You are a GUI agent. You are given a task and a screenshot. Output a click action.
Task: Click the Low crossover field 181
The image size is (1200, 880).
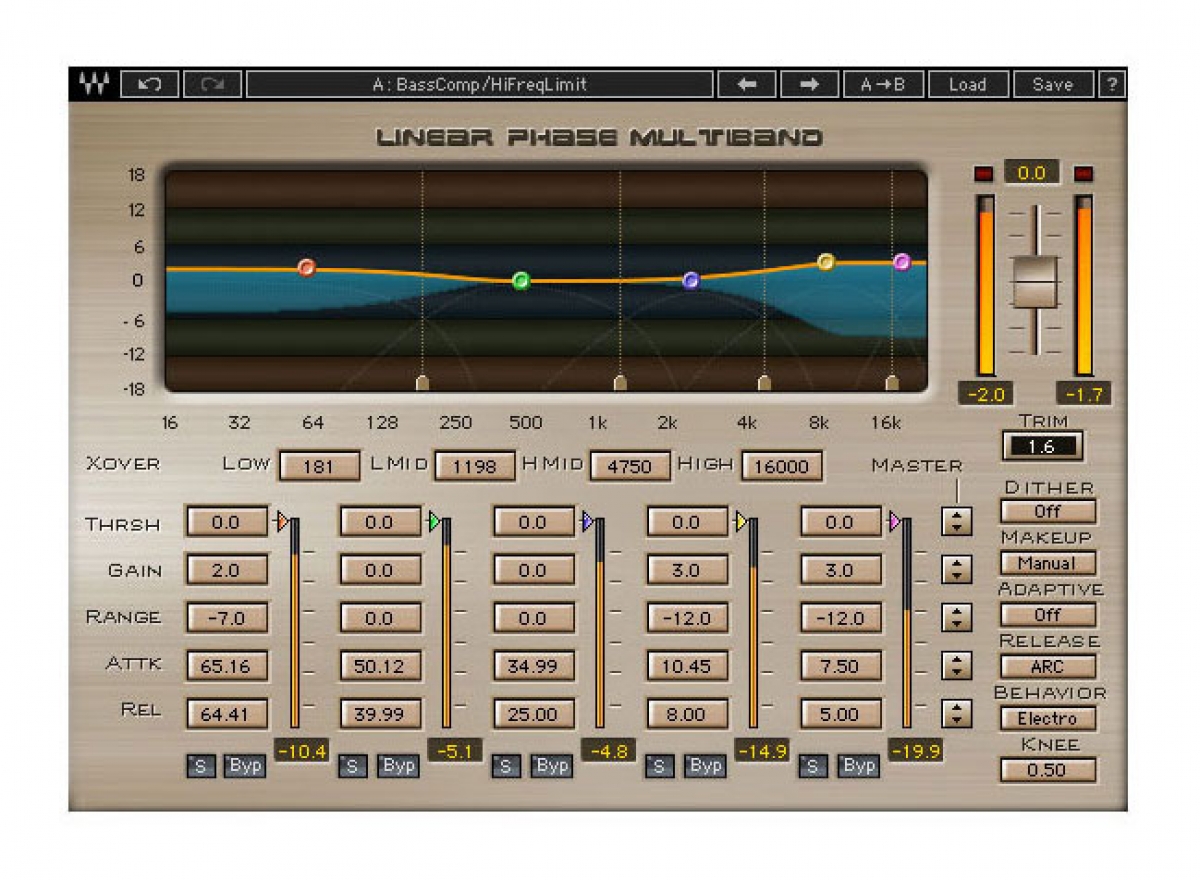click(319, 466)
